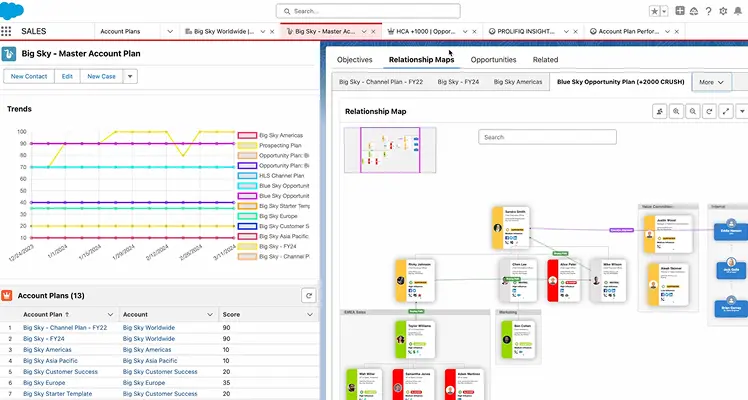Click the zoom out magnifier on Relationship Map
The height and width of the screenshot is (400, 748).
click(693, 111)
